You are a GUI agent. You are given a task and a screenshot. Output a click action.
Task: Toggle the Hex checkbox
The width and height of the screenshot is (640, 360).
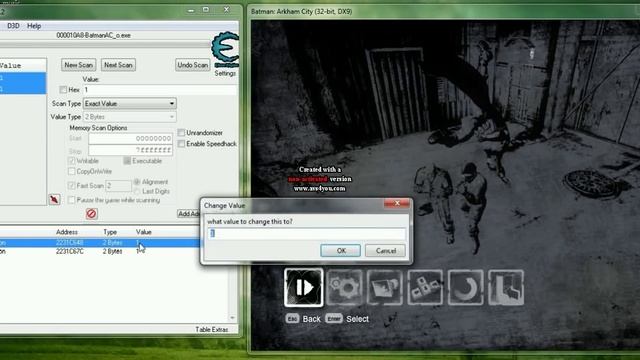[x=63, y=90]
